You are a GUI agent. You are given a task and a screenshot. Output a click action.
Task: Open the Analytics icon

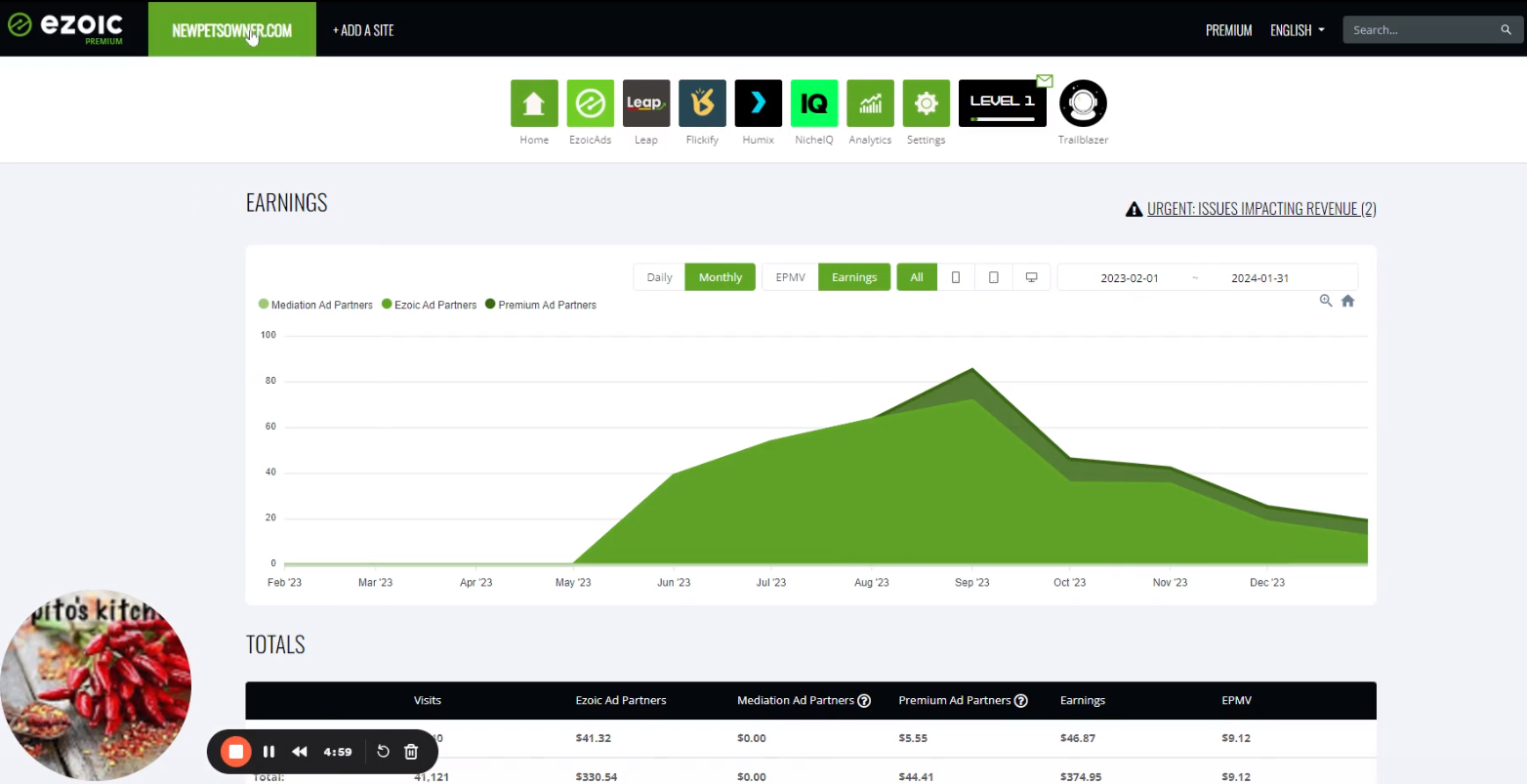(x=871, y=103)
